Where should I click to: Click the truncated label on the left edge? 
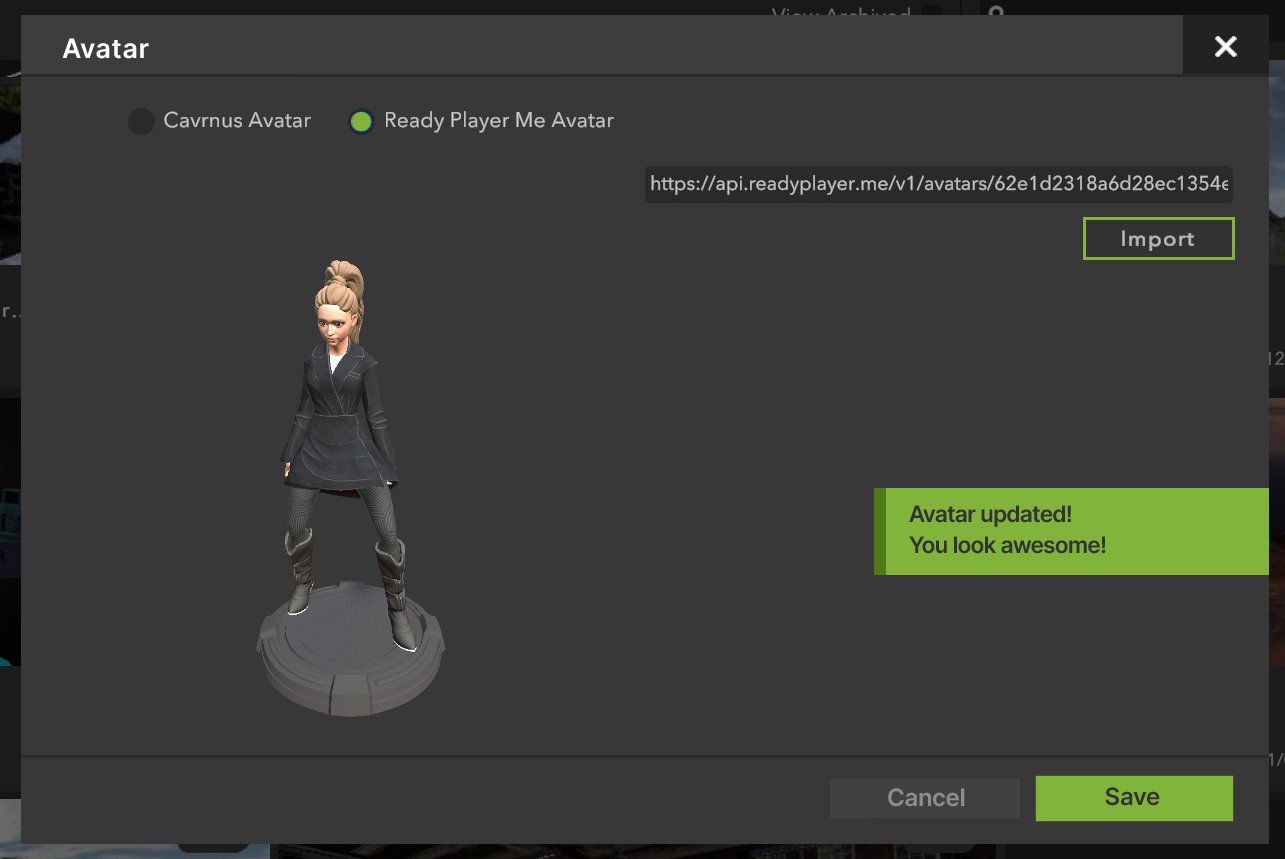click(8, 310)
